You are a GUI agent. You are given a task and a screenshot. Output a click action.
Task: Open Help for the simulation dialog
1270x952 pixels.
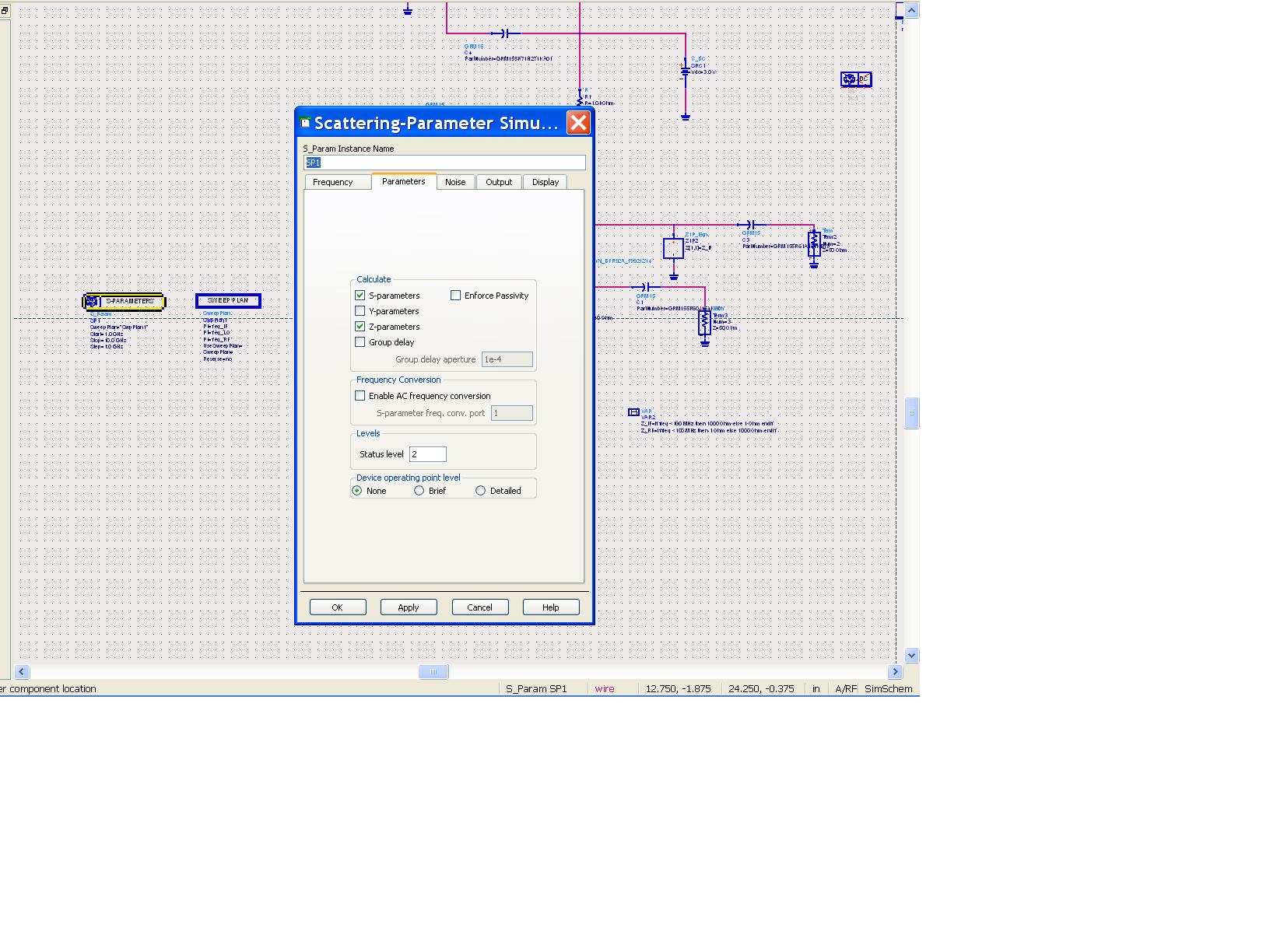(x=551, y=607)
